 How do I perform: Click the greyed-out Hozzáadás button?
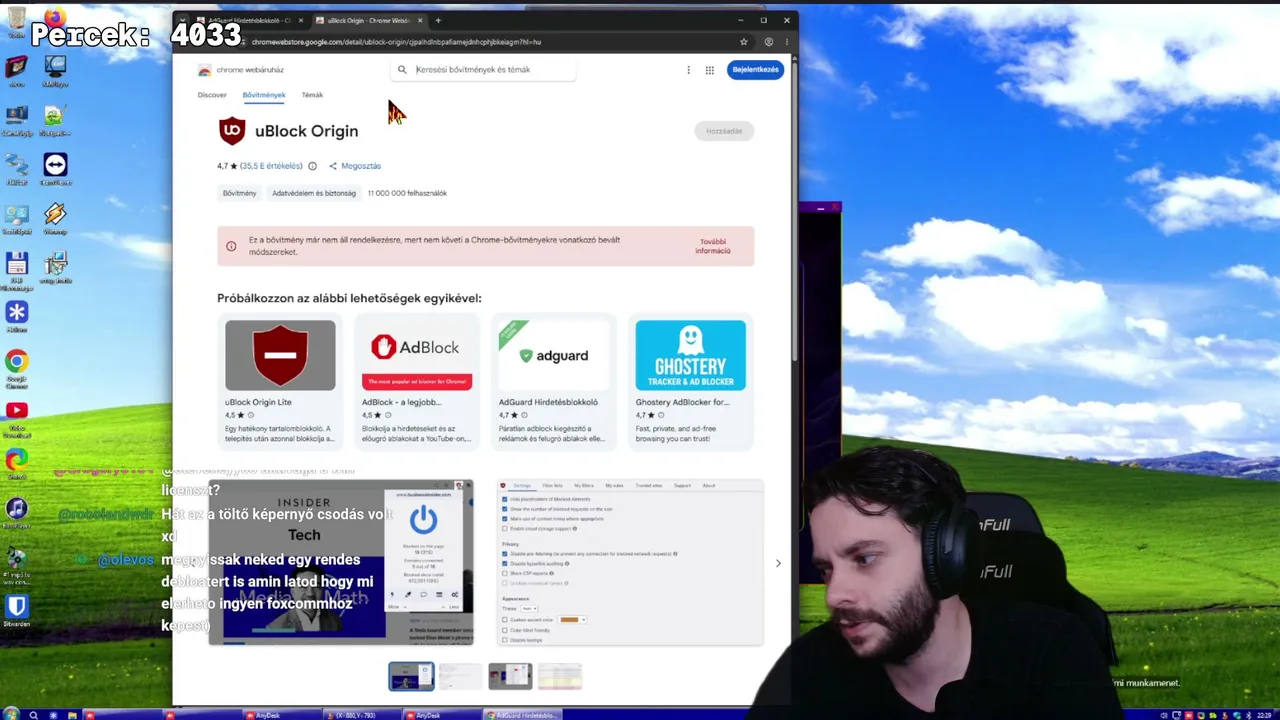724,131
